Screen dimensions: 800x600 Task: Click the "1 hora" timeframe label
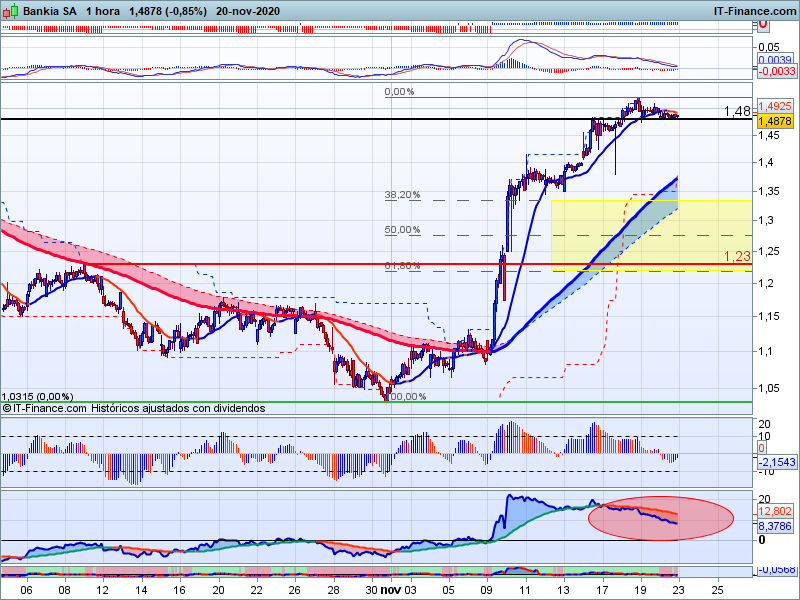(103, 11)
